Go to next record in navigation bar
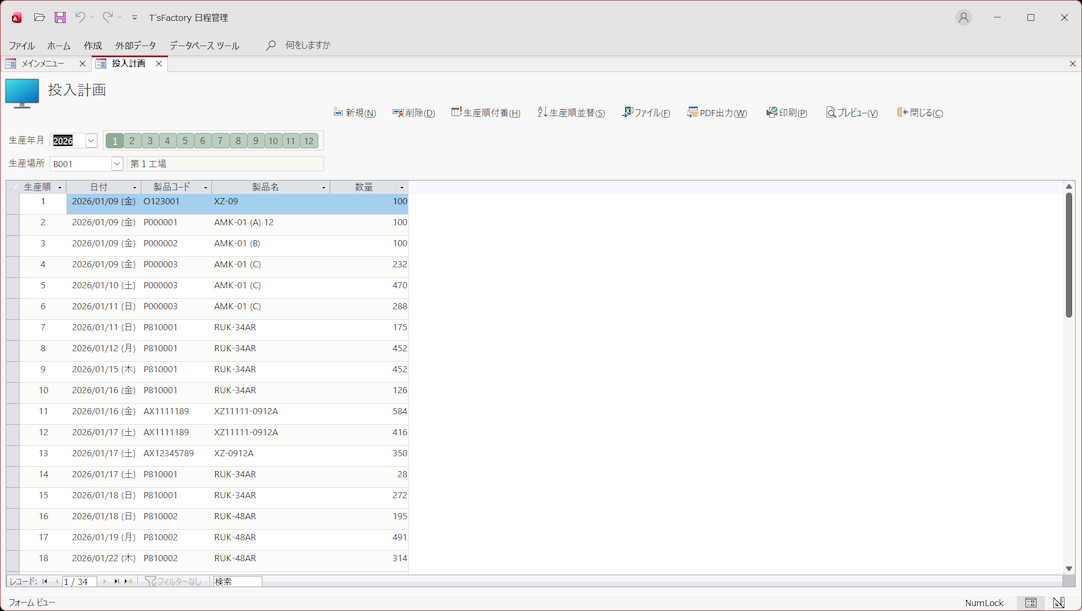Viewport: 1082px width, 611px height. 104,581
